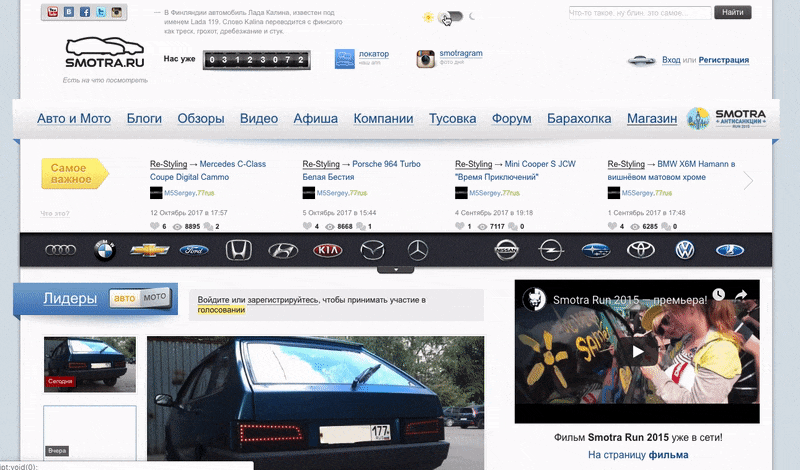This screenshot has width=800, height=470.
Task: Select the Toyota brand logo
Action: click(641, 250)
